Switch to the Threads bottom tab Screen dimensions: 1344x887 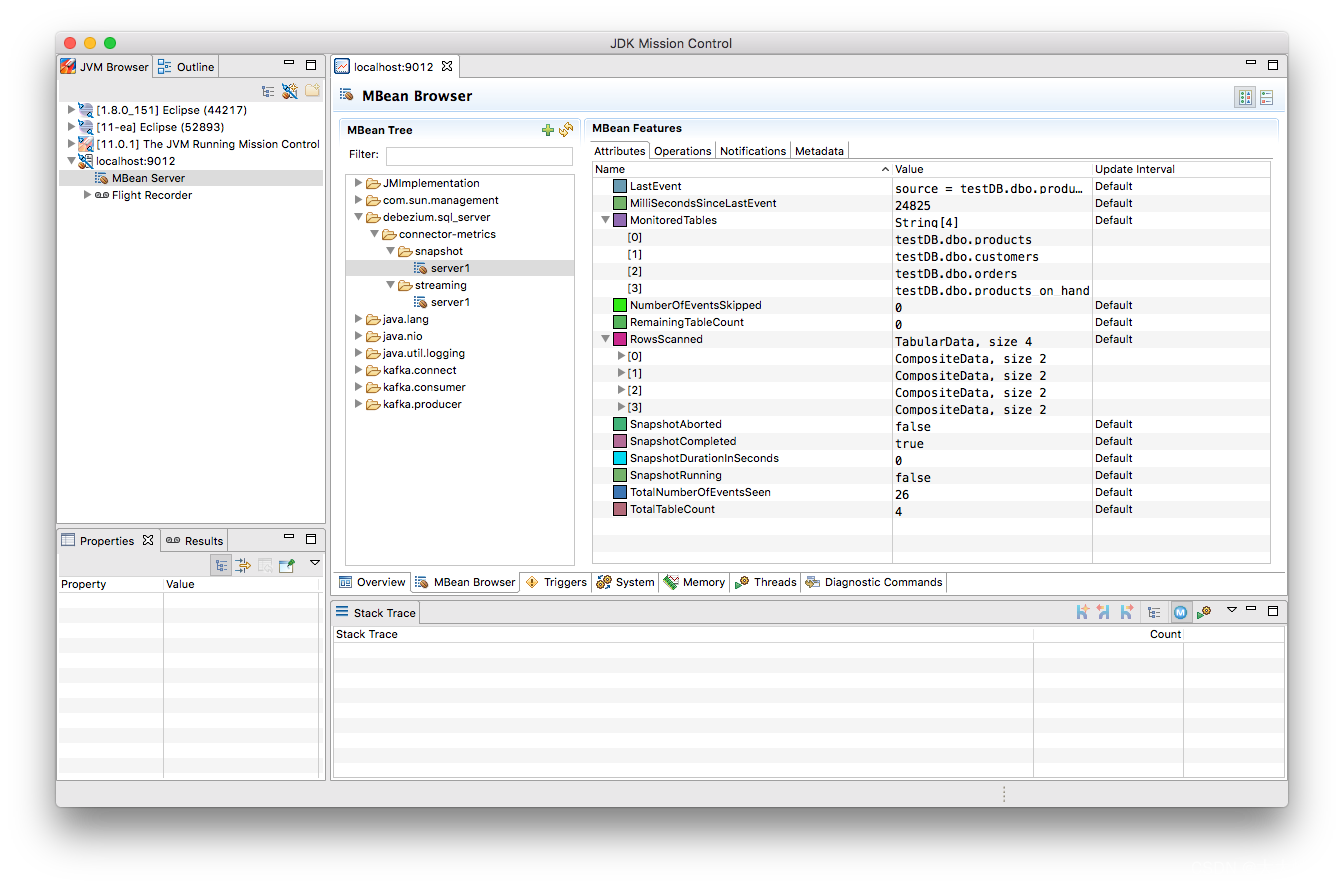765,582
